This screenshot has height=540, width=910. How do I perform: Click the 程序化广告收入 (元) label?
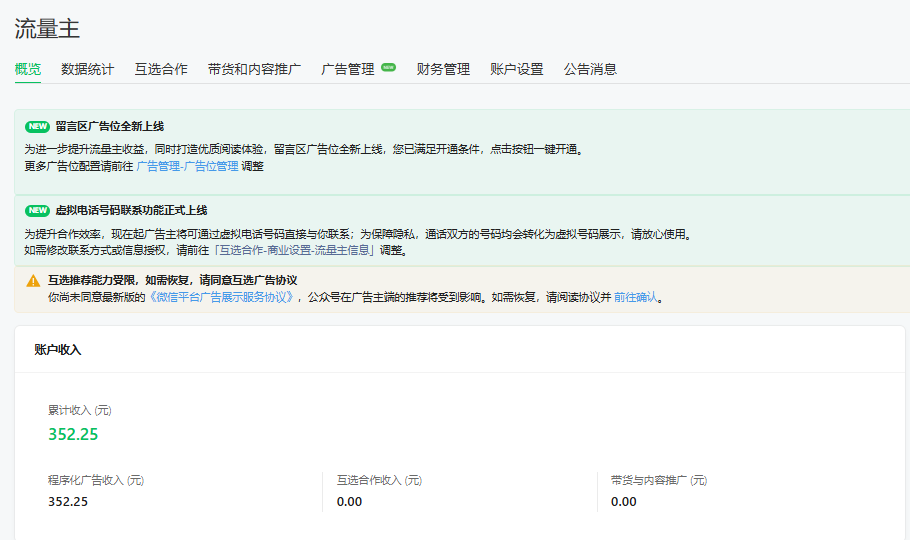96,480
